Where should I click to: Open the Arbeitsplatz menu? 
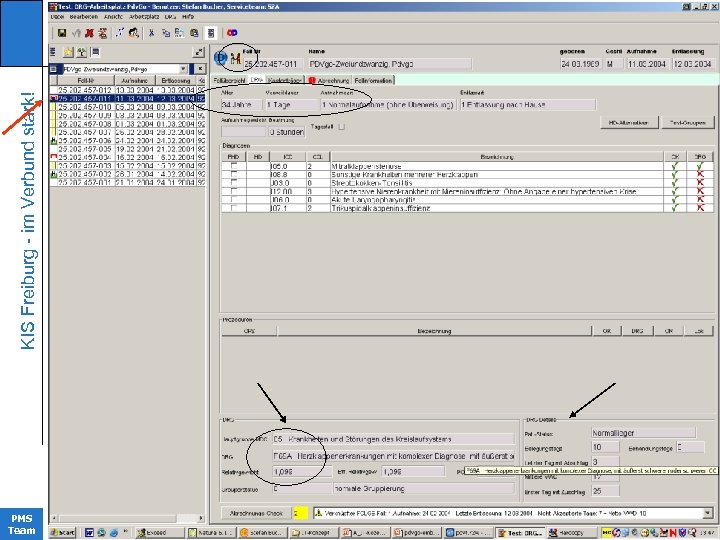coord(144,17)
